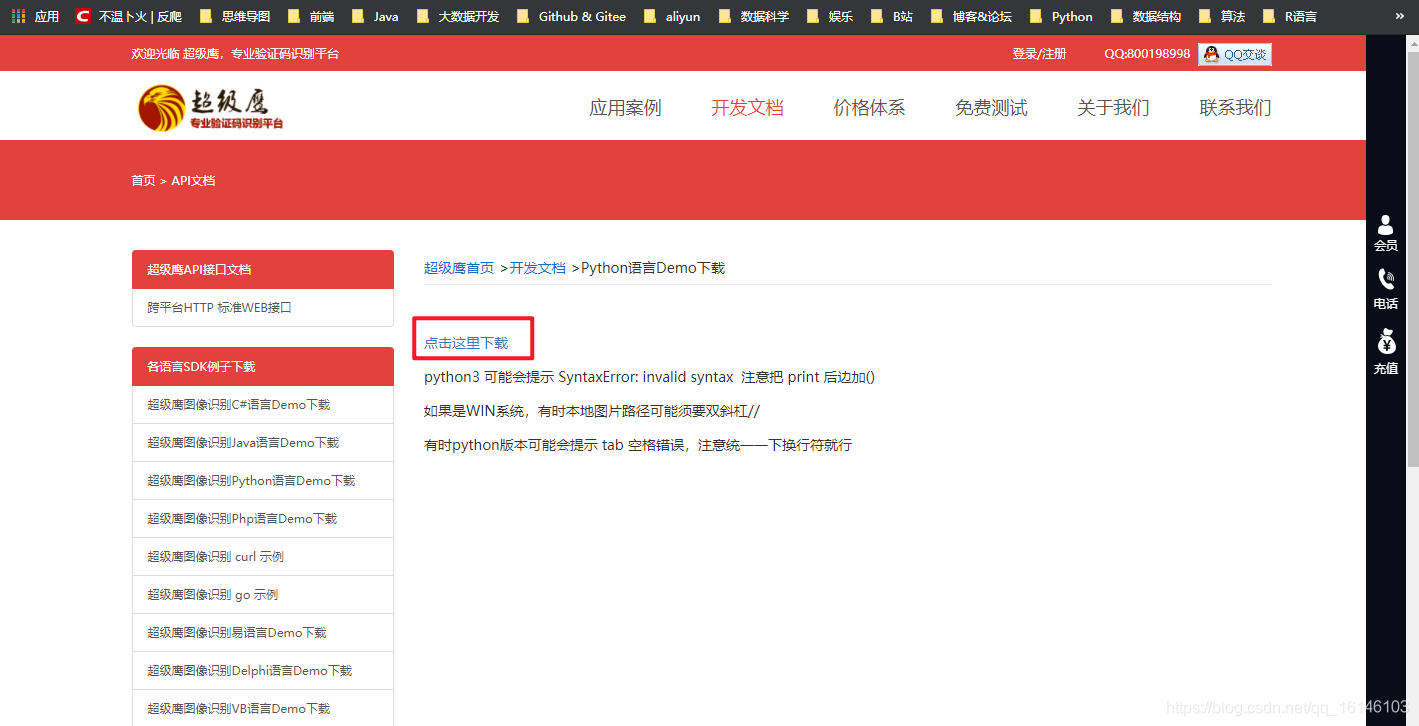Open the Github & Gitee bookmark folder
Screen dimensions: 1419x726
pyautogui.click(x=571, y=16)
